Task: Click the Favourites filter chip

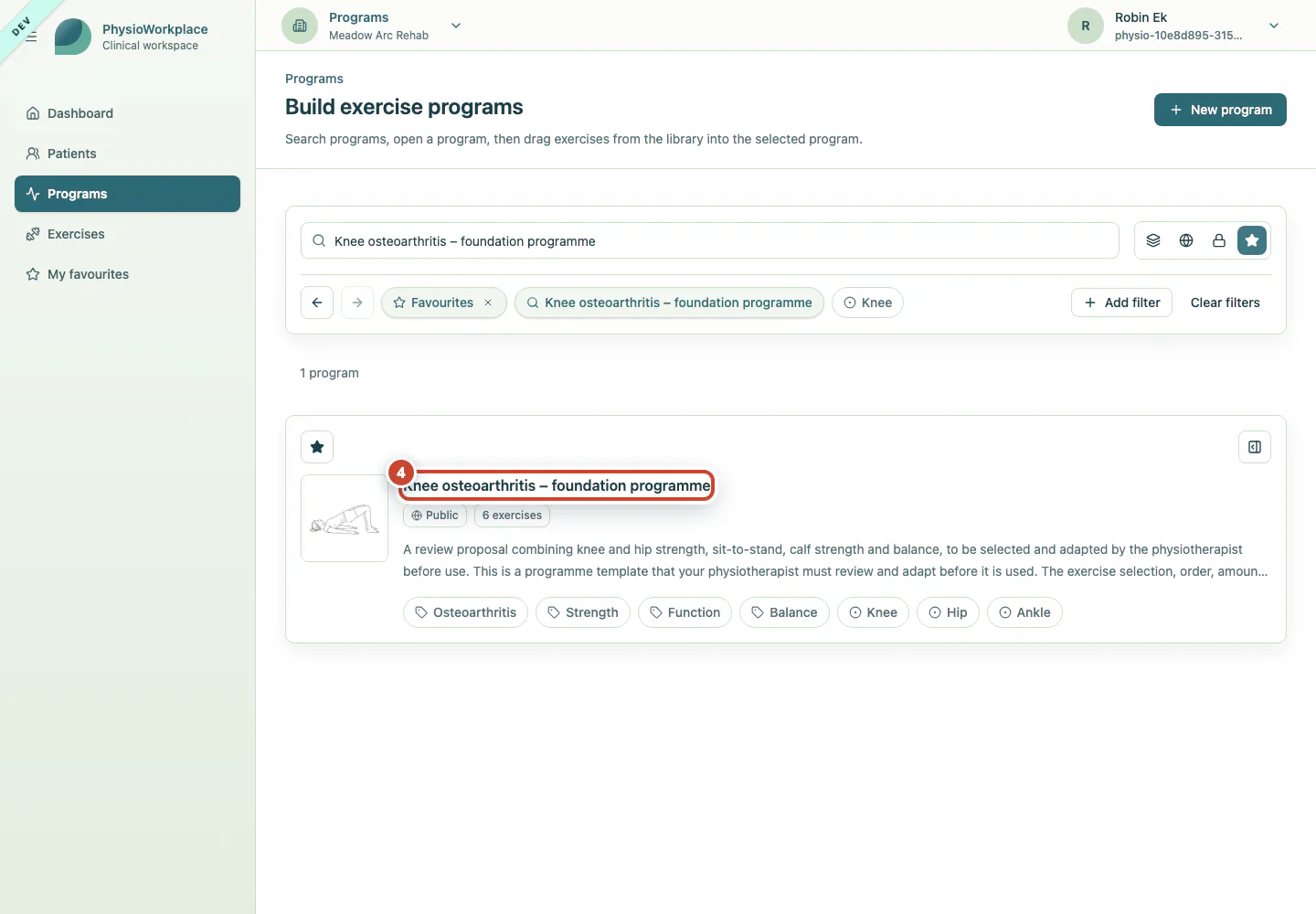Action: pyautogui.click(x=443, y=303)
